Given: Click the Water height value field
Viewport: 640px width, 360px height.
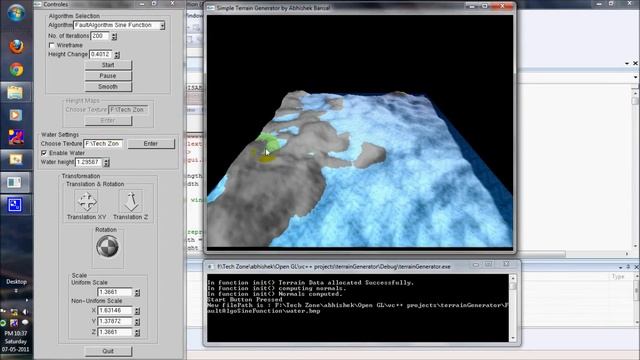Looking at the screenshot, I should tap(89, 162).
